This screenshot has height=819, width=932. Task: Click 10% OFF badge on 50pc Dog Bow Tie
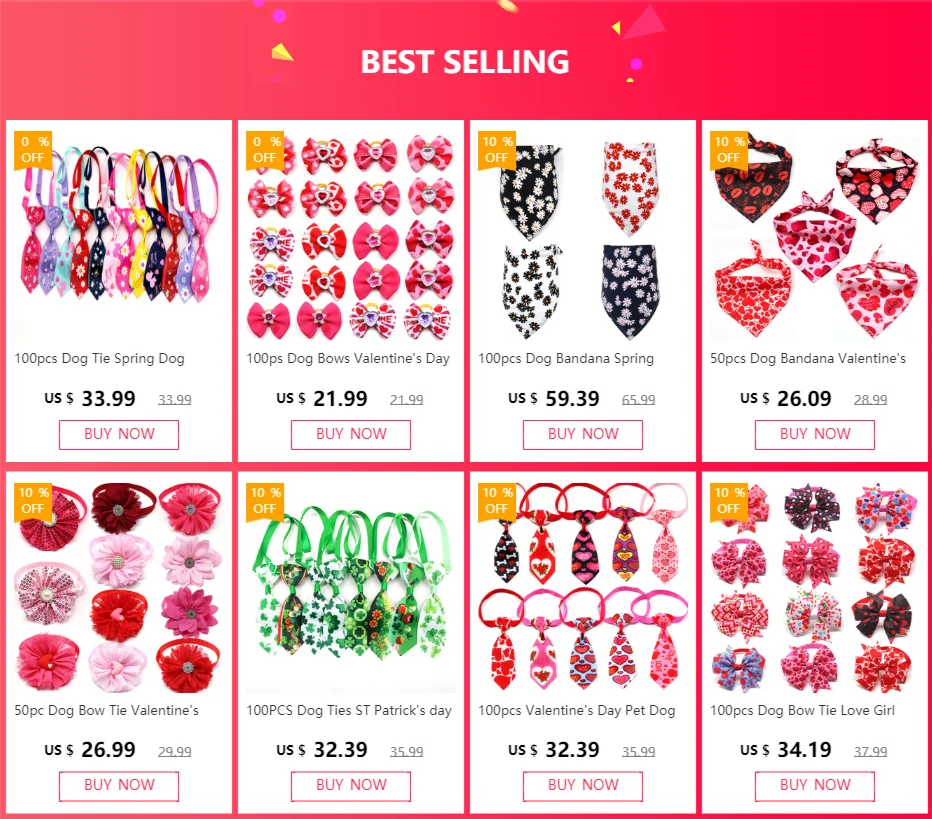click(33, 502)
